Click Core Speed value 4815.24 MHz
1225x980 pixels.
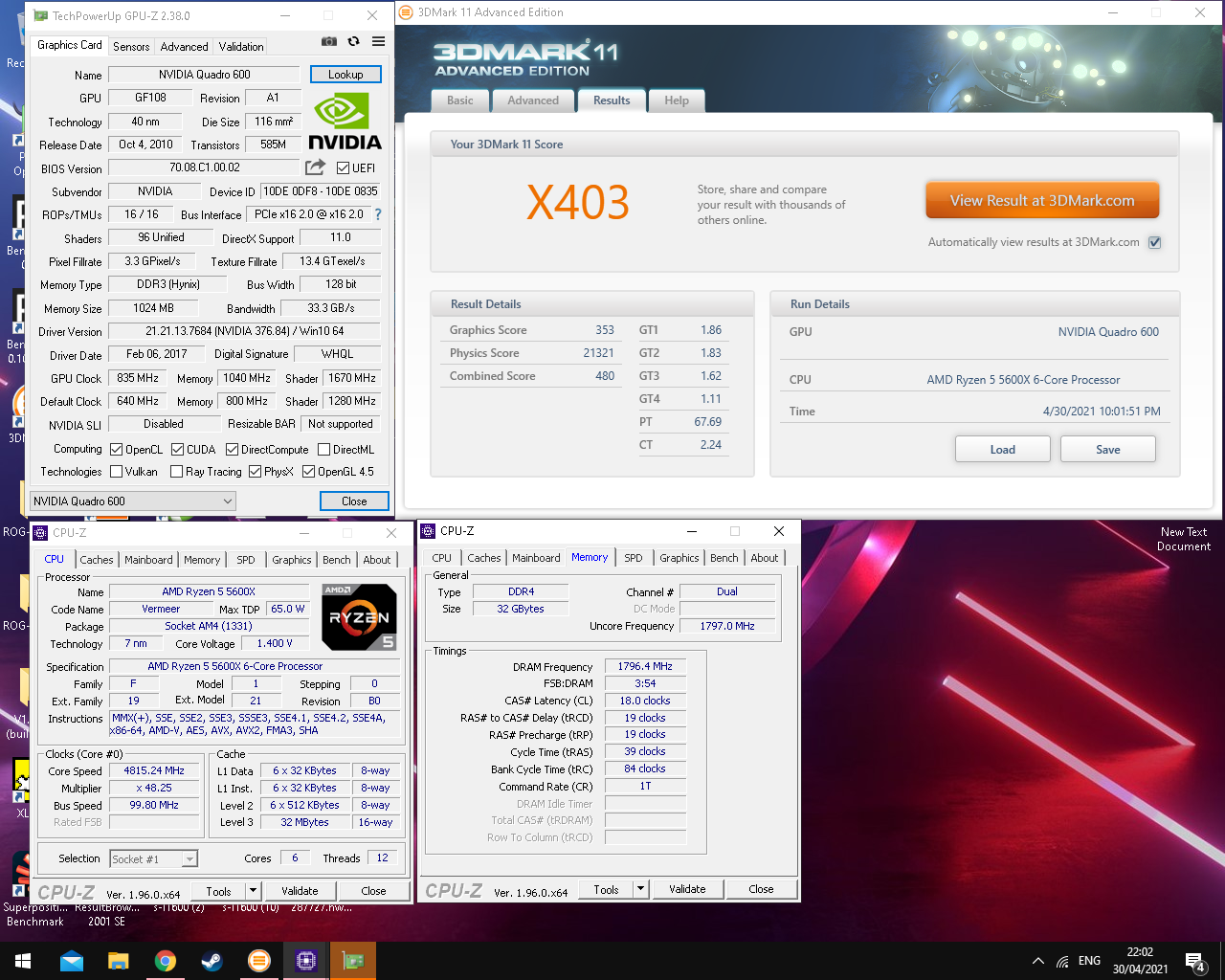pyautogui.click(x=154, y=770)
